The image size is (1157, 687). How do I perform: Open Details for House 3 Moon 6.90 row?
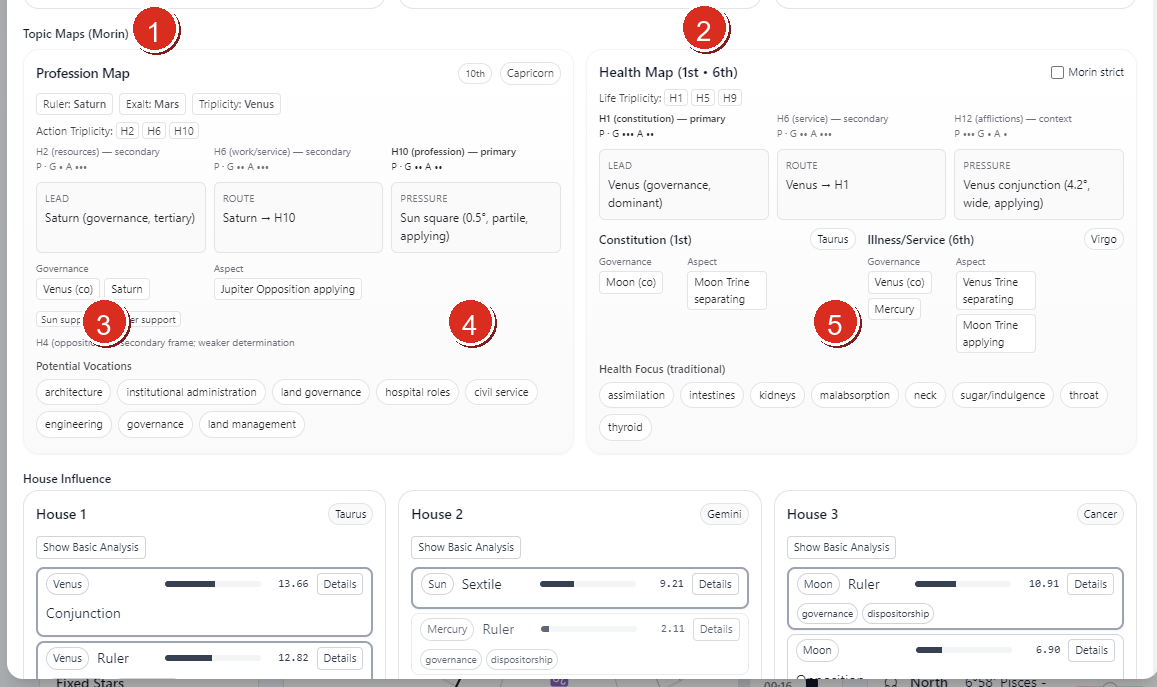[1091, 650]
